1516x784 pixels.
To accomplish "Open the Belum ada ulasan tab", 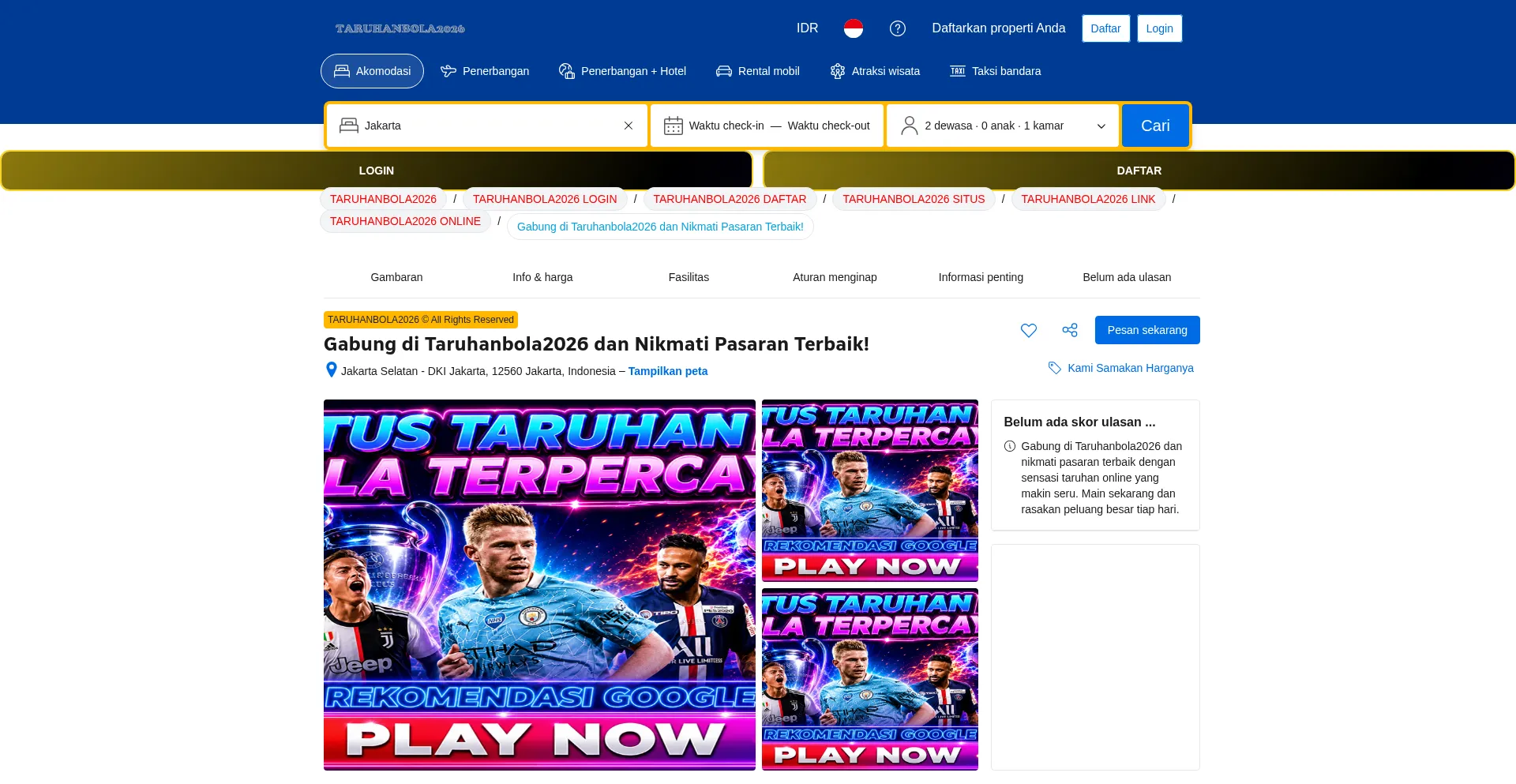I will coord(1127,277).
